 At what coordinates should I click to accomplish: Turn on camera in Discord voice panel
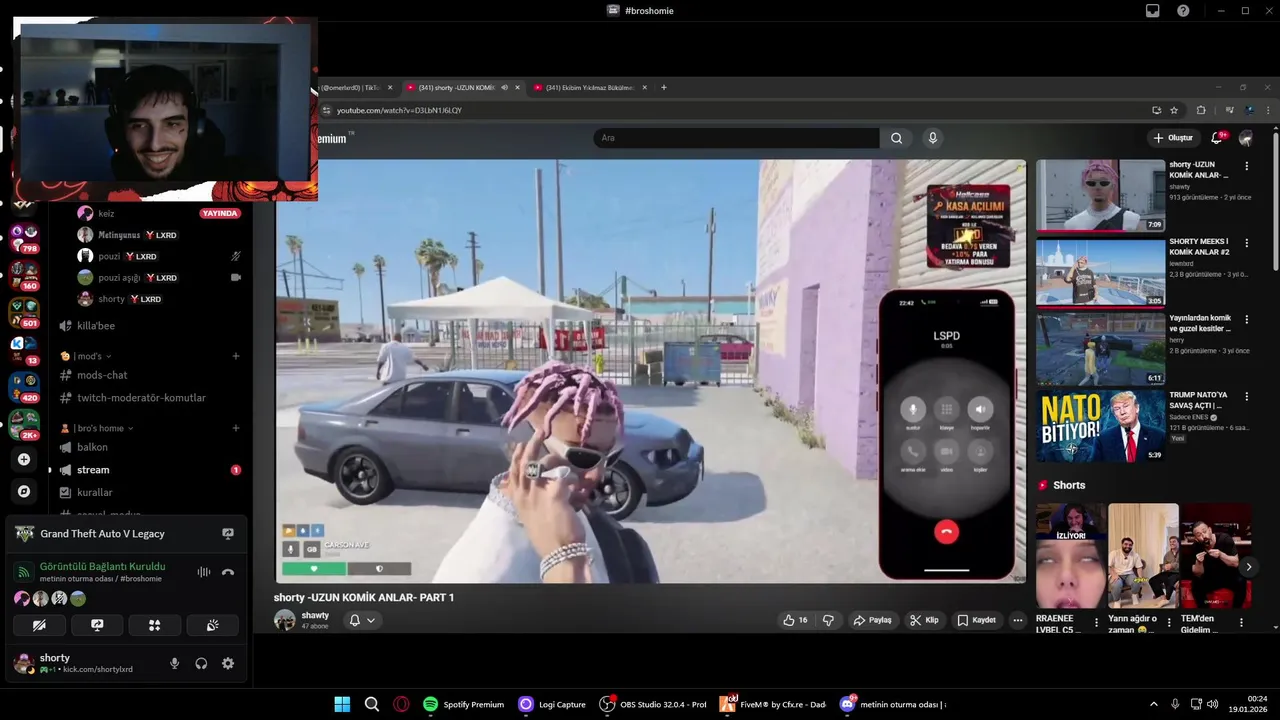(39, 625)
